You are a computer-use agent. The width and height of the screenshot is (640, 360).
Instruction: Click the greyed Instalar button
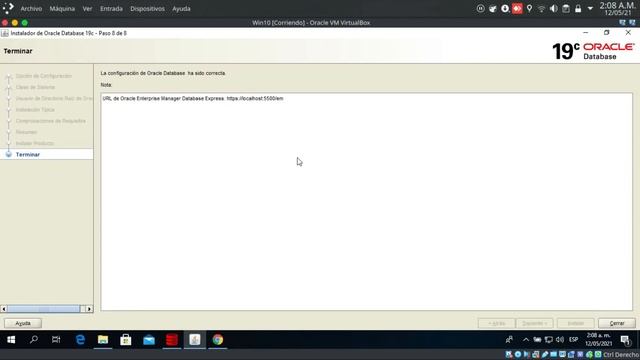(576, 323)
